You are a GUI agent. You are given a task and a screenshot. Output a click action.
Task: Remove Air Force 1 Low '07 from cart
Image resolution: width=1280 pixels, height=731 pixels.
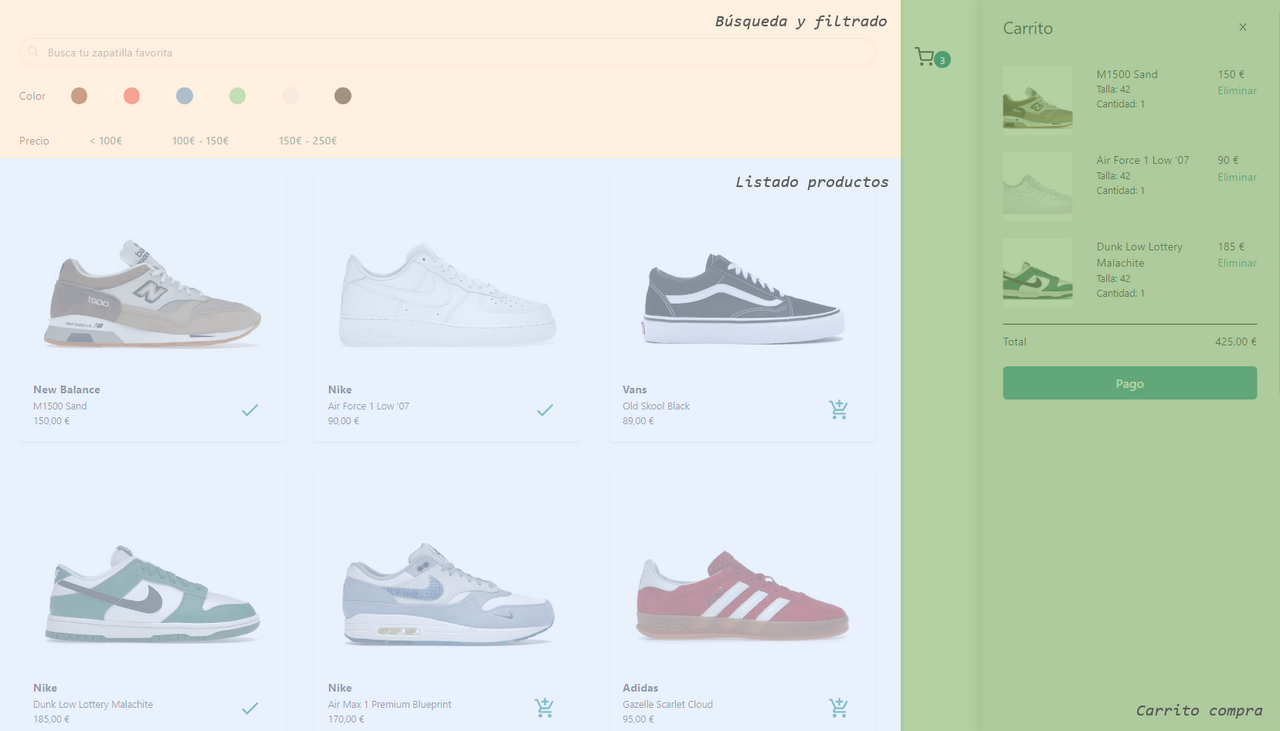point(1237,177)
